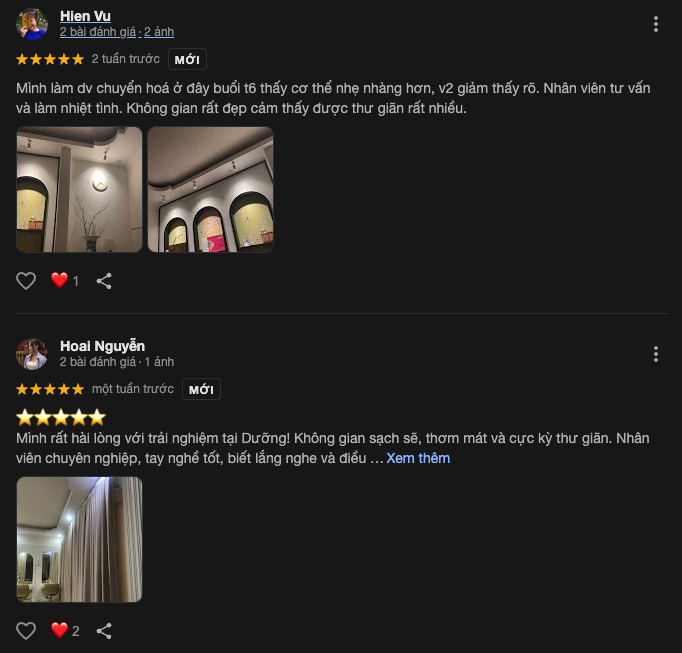
Task: Open Hoai Nguyễn's '2 bài đánh giá · 1 ảnh' link
Action: pyautogui.click(x=117, y=362)
